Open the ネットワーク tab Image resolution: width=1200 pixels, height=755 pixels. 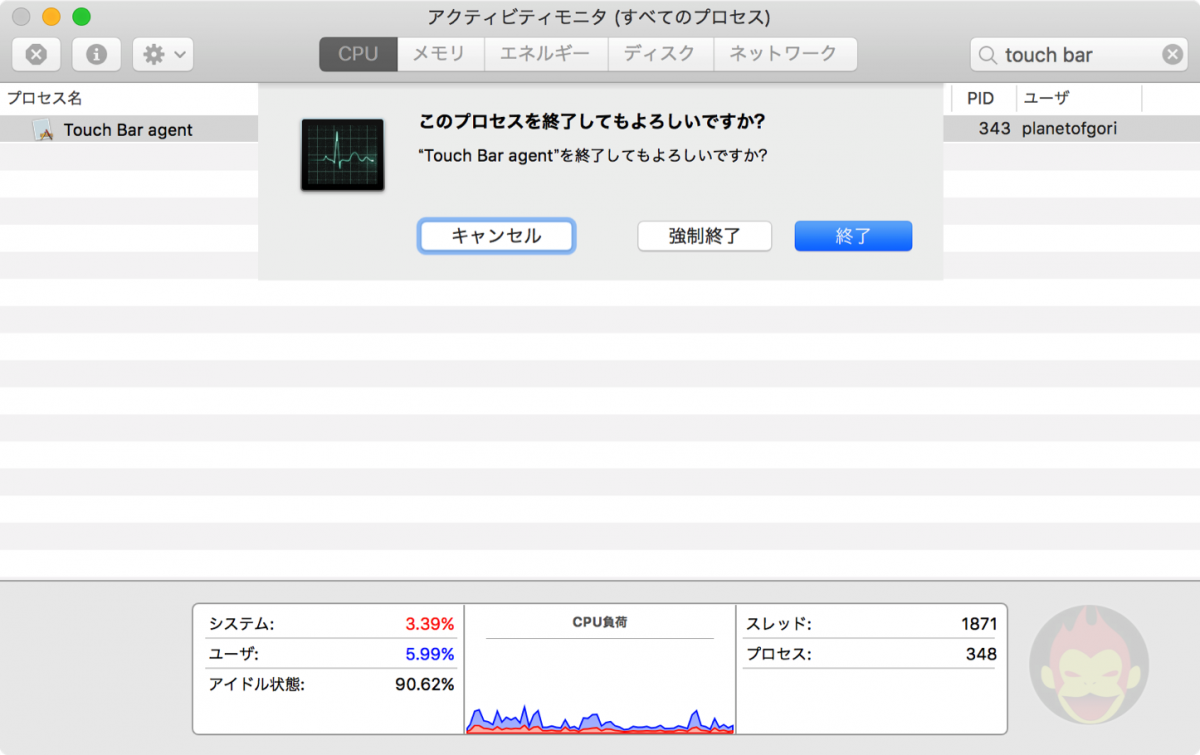[x=784, y=54]
